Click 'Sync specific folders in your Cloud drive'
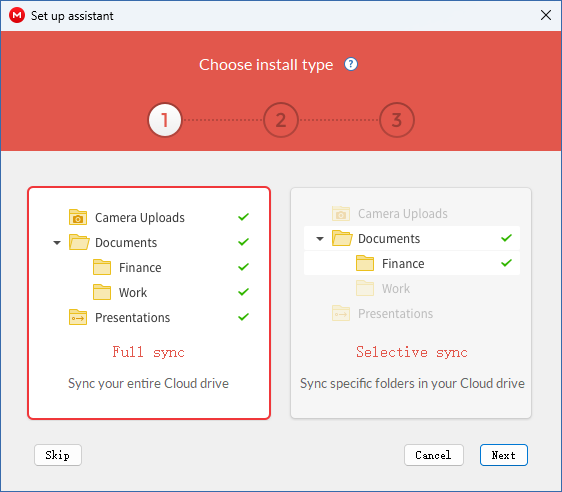The image size is (562, 492). point(412,384)
